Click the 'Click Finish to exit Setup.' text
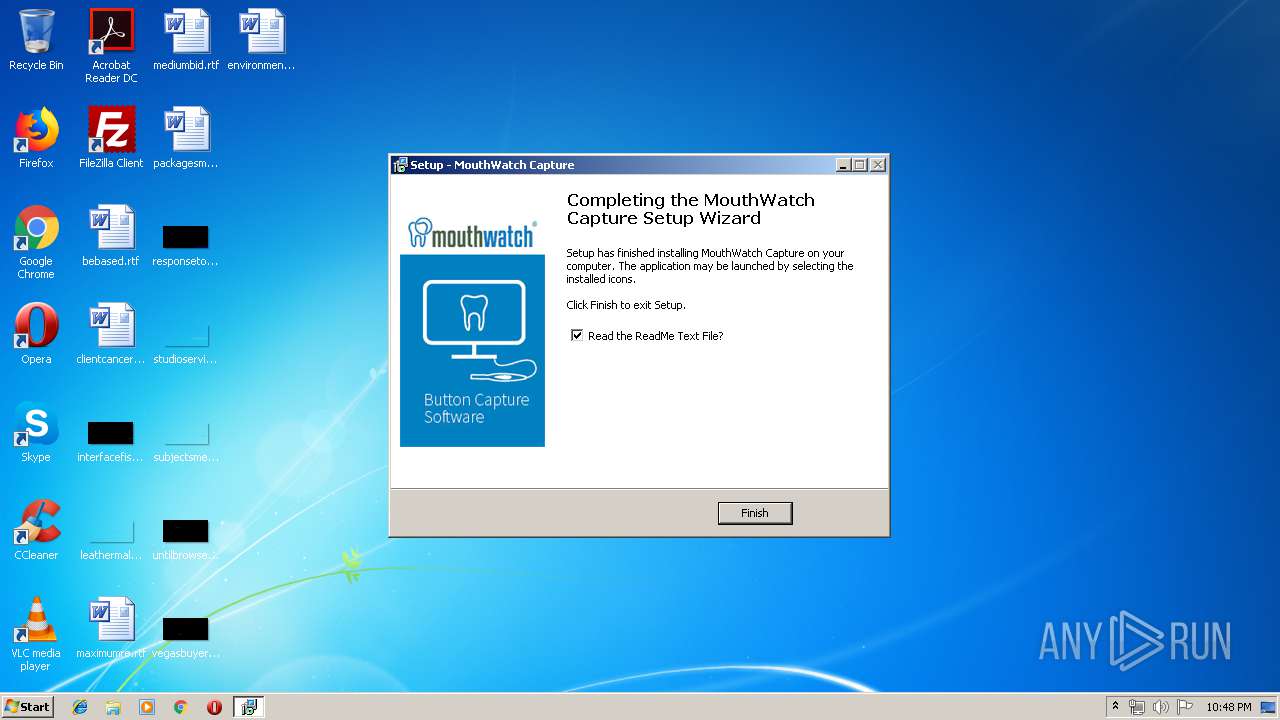Screen dimensions: 1280x720 tap(626, 305)
